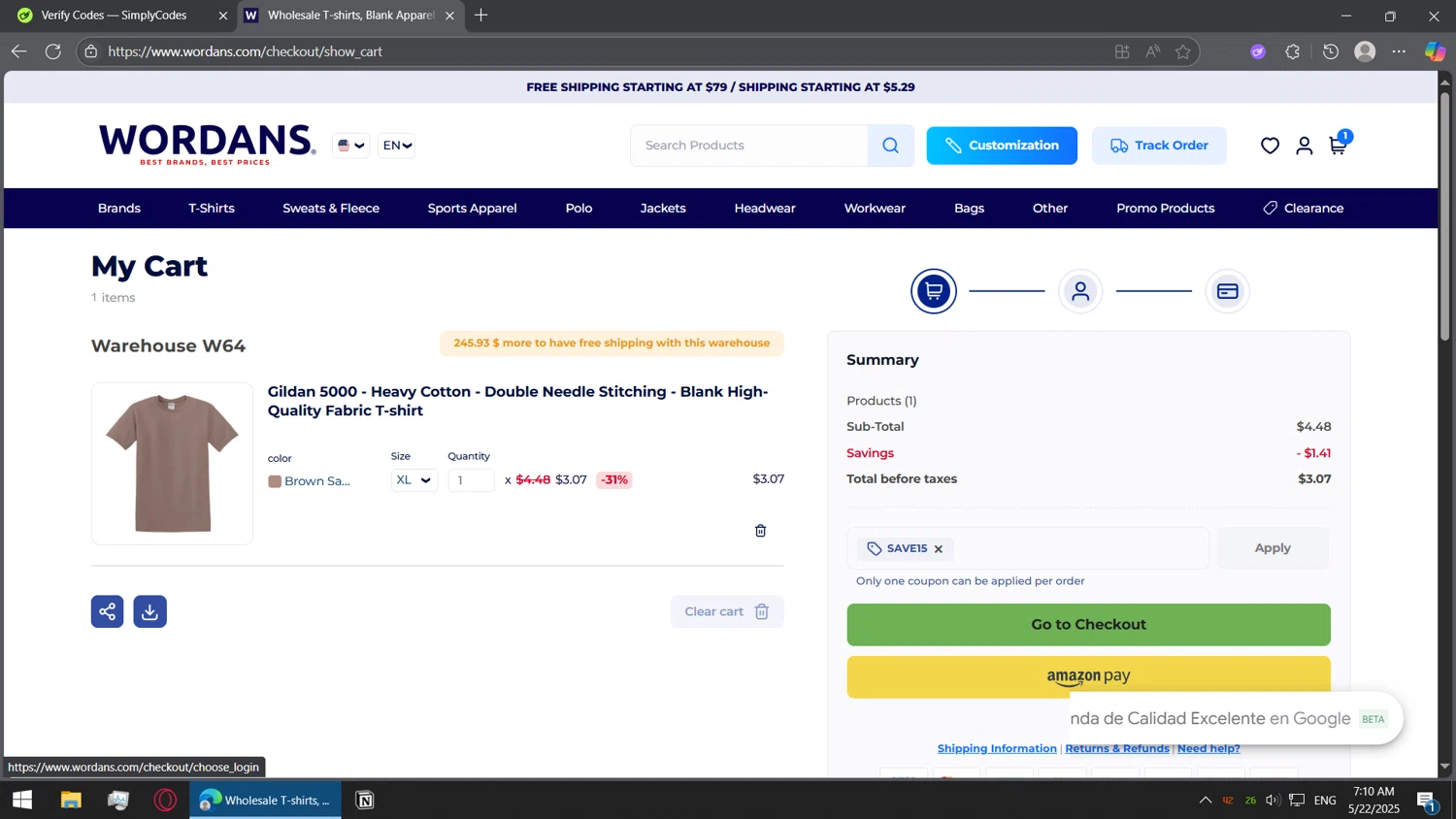Click the coupon Apply button
The height and width of the screenshot is (819, 1456).
1273,548
